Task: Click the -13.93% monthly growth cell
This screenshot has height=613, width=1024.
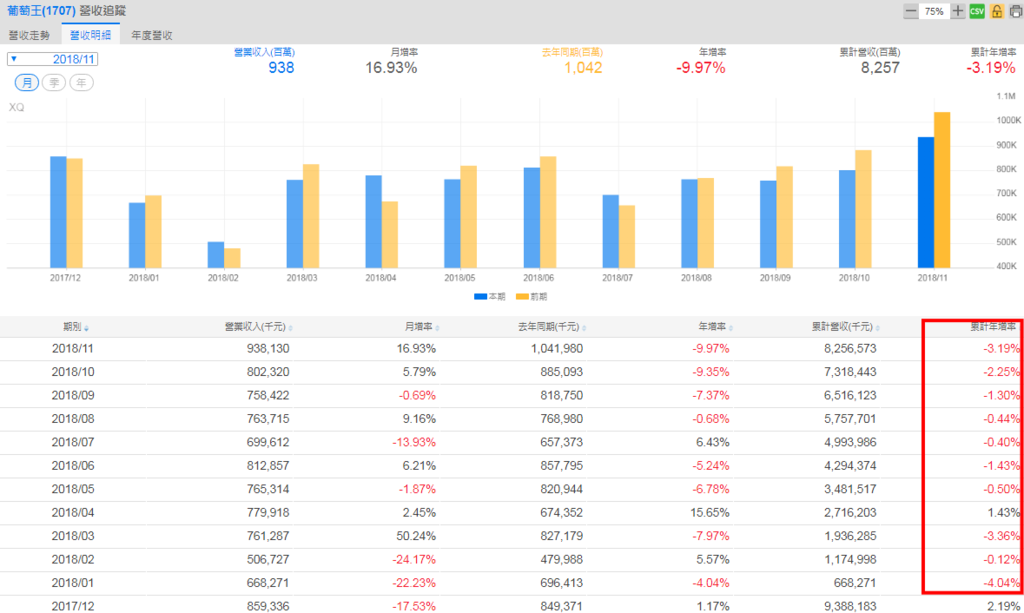Action: point(414,443)
